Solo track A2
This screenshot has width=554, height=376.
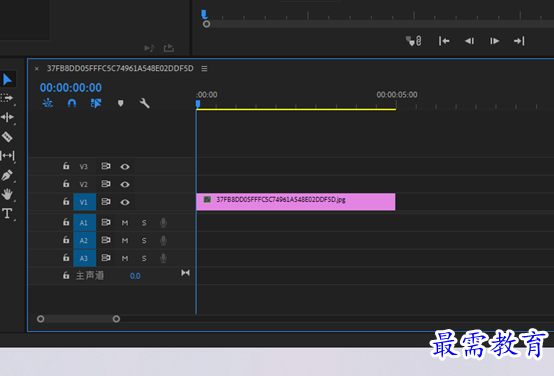[144, 241]
